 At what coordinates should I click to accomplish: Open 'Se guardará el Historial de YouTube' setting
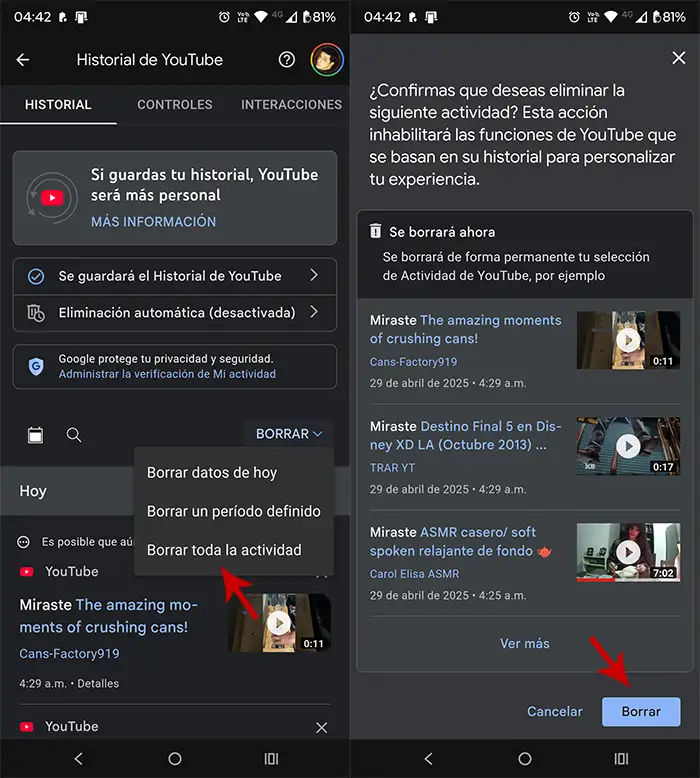coord(174,276)
